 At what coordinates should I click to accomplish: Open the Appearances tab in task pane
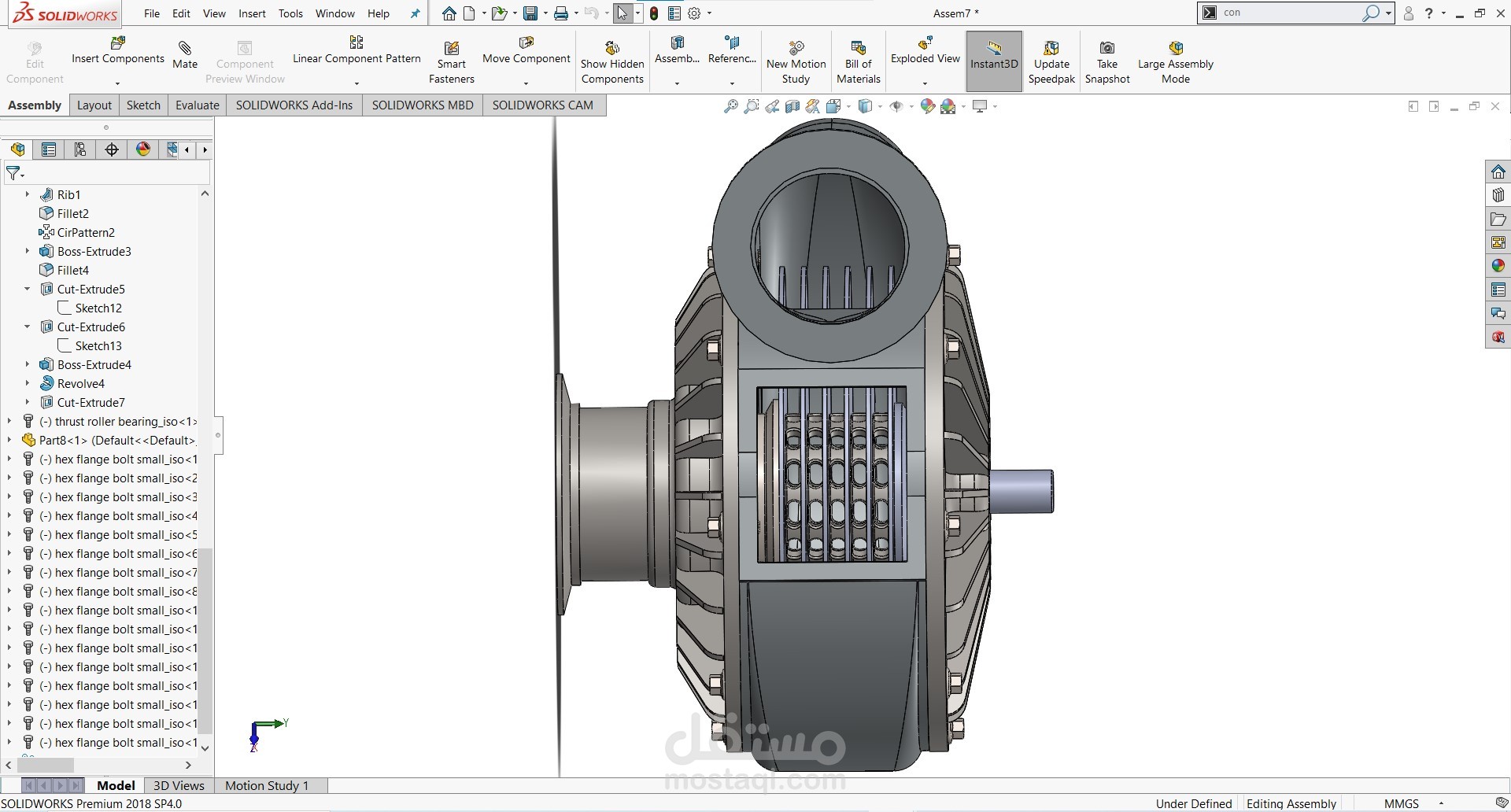pyautogui.click(x=1498, y=266)
